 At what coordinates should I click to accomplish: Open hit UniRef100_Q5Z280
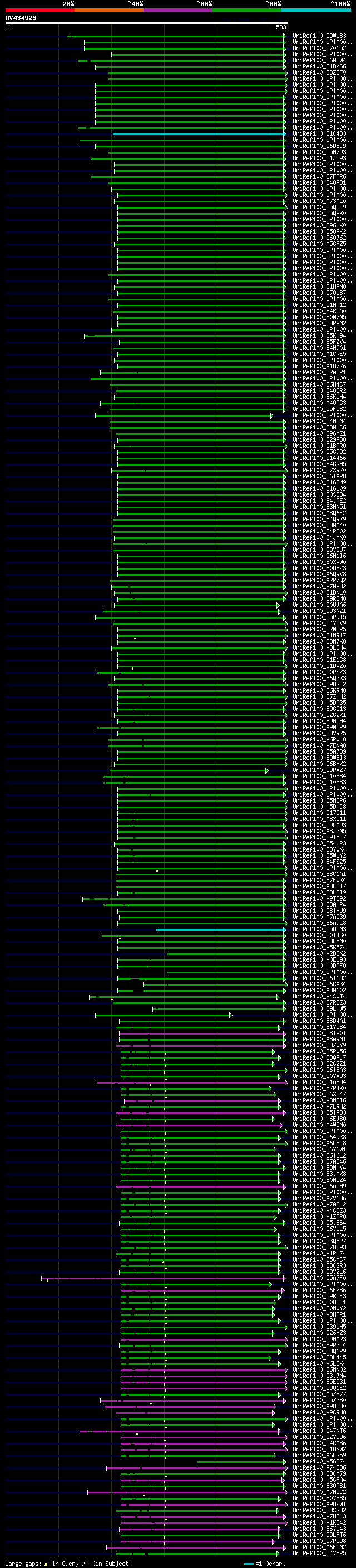pyautogui.click(x=319, y=1400)
